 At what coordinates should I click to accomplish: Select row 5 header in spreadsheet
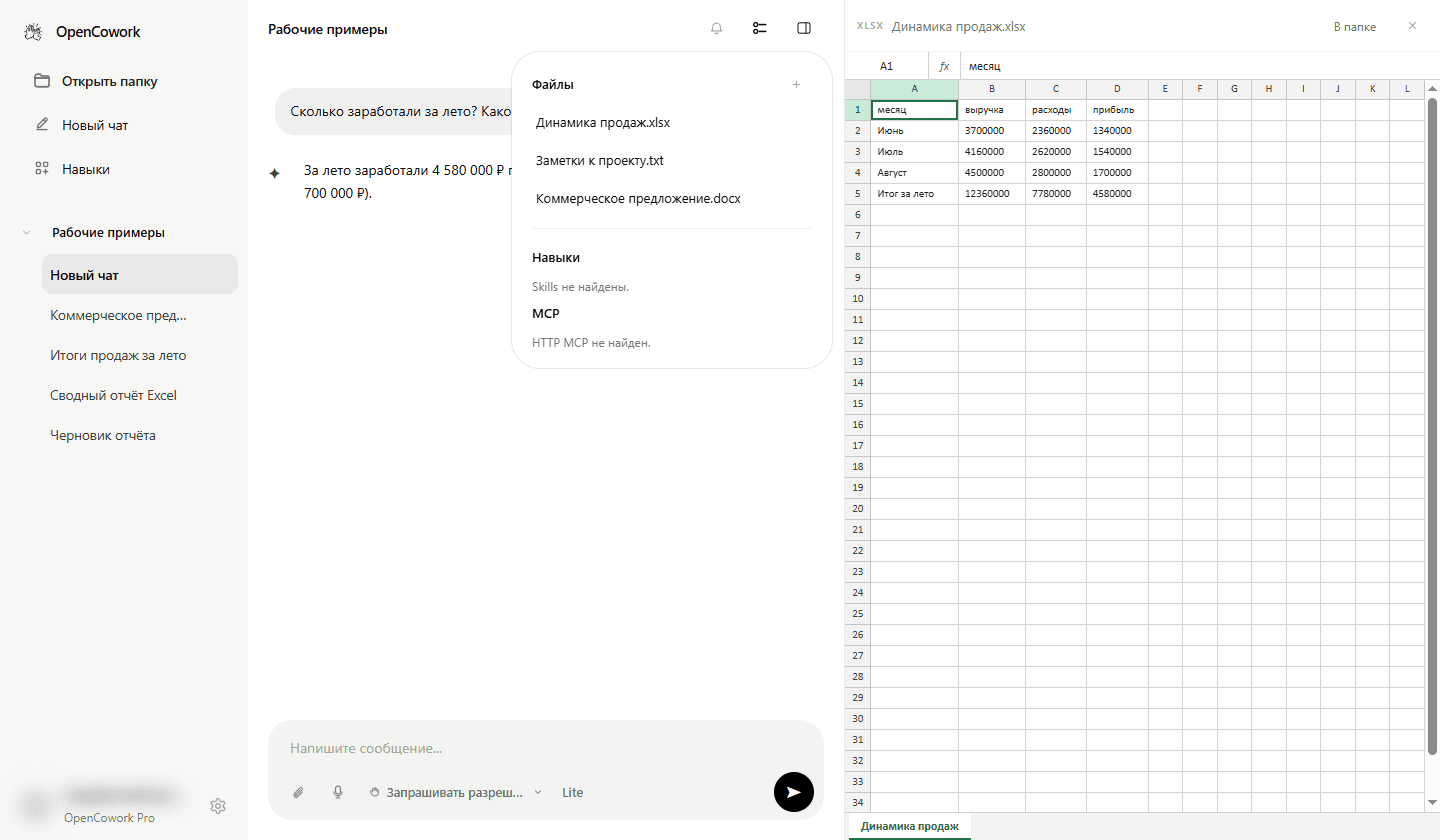[x=858, y=193]
